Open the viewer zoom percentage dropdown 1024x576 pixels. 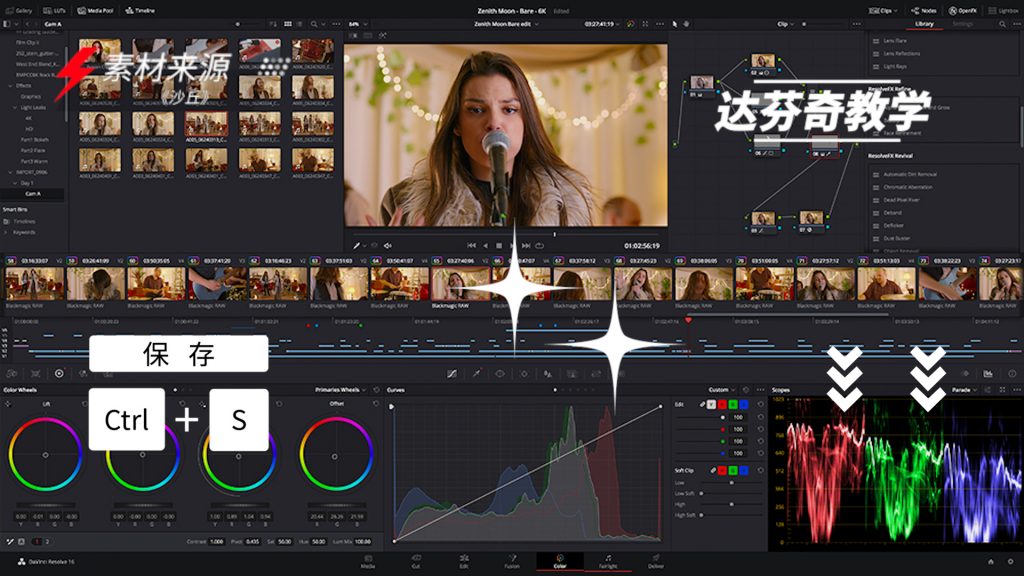tap(357, 24)
